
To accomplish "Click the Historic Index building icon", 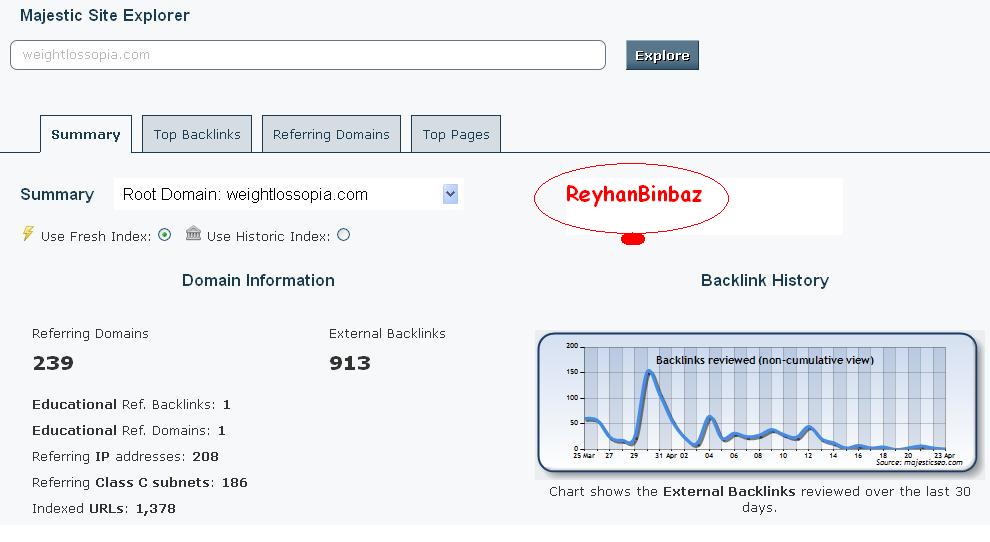I will point(194,234).
